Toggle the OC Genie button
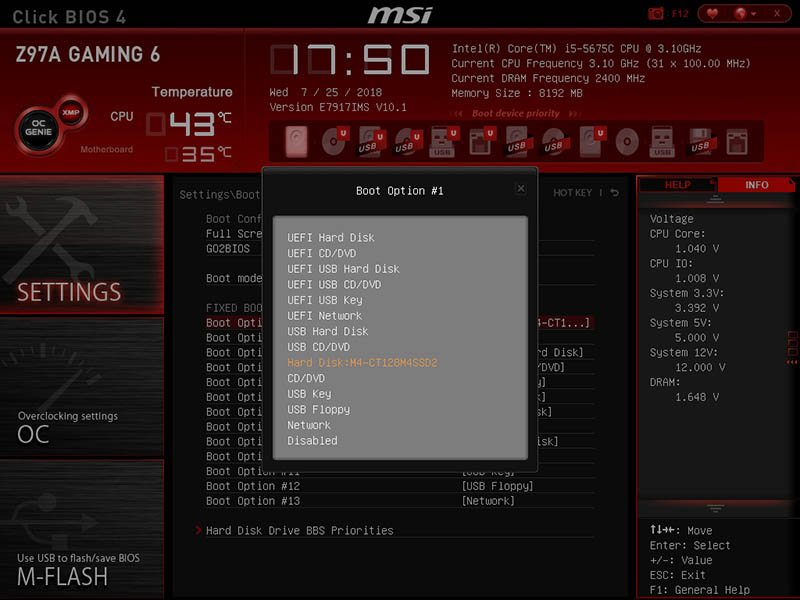The height and width of the screenshot is (600, 800). (38, 128)
